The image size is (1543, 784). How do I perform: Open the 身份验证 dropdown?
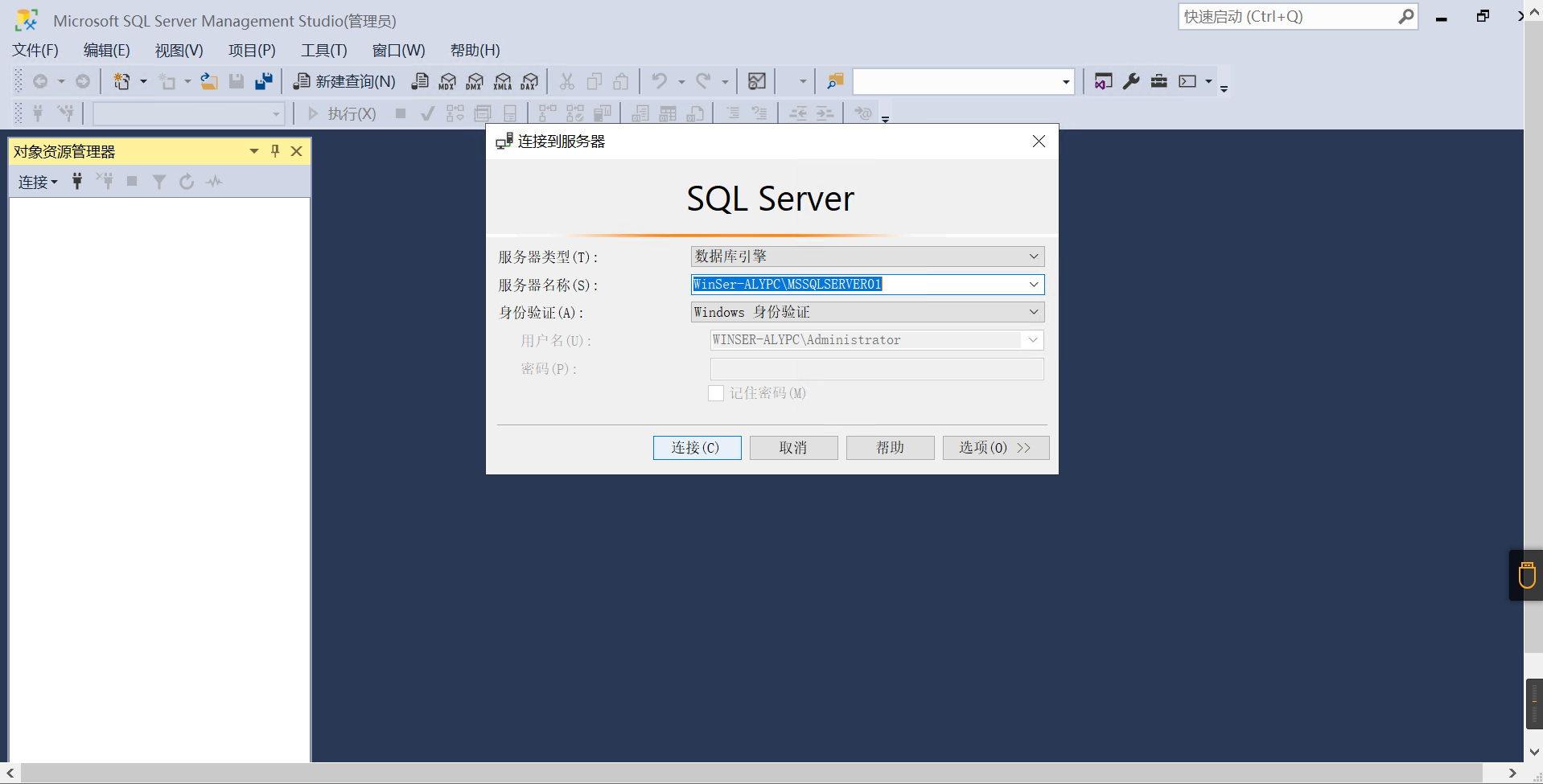(1034, 312)
